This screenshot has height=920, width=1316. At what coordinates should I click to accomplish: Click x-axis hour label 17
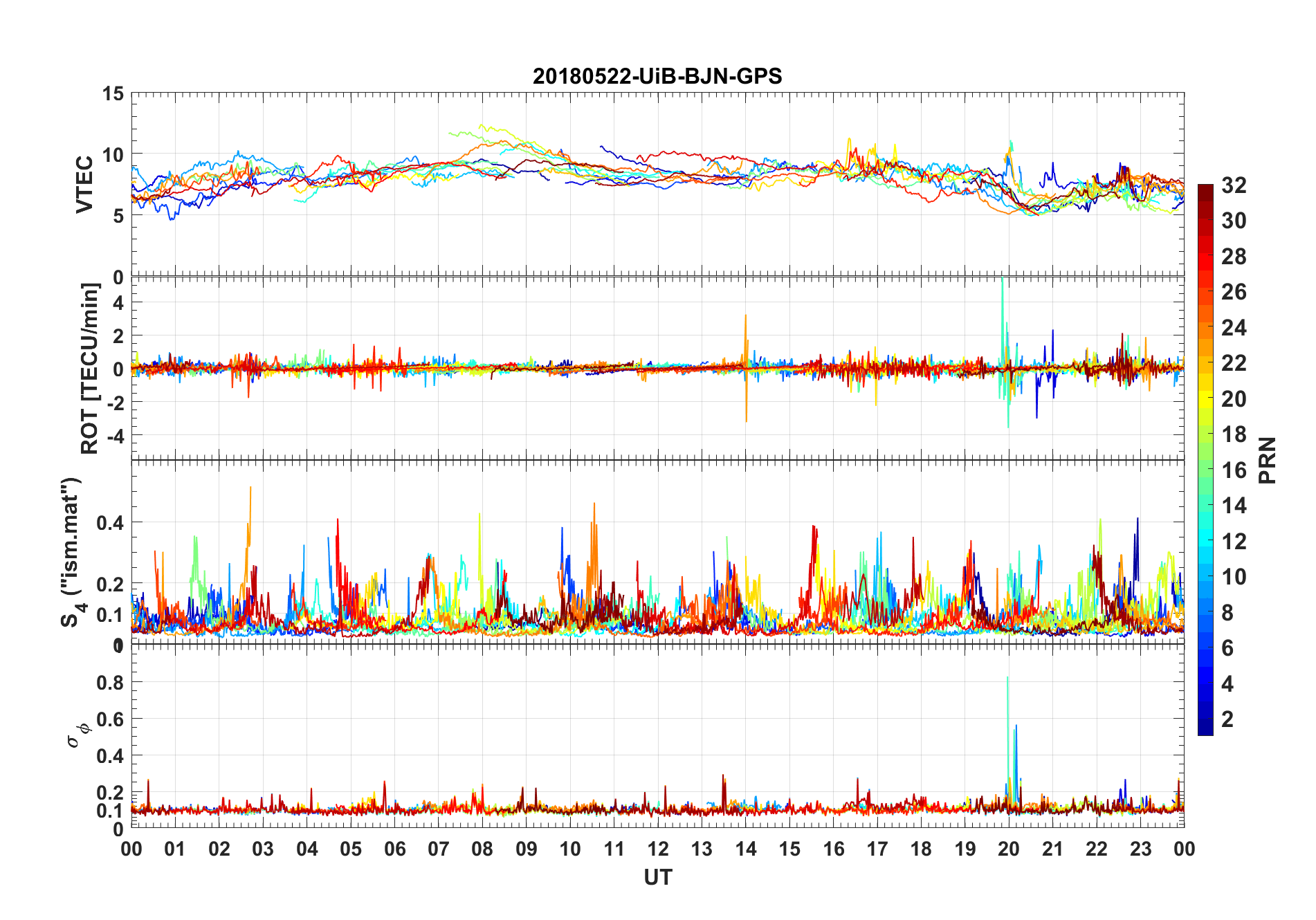point(877,849)
